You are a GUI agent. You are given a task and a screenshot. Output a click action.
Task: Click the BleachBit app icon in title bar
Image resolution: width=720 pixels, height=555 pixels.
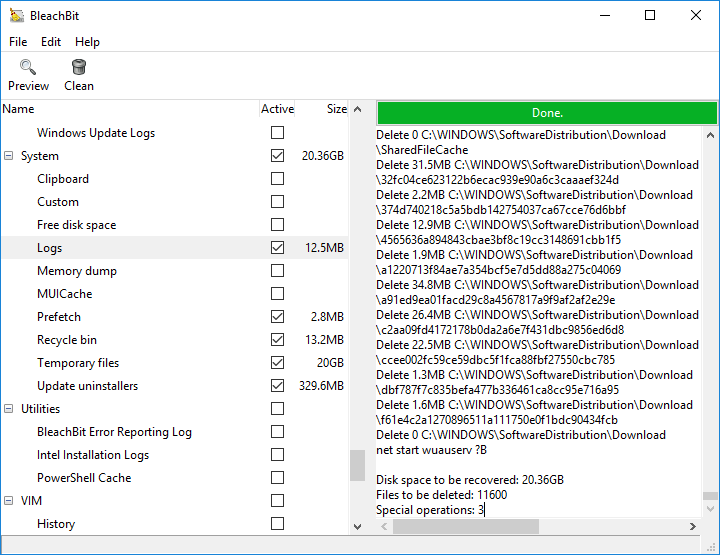[x=17, y=16]
